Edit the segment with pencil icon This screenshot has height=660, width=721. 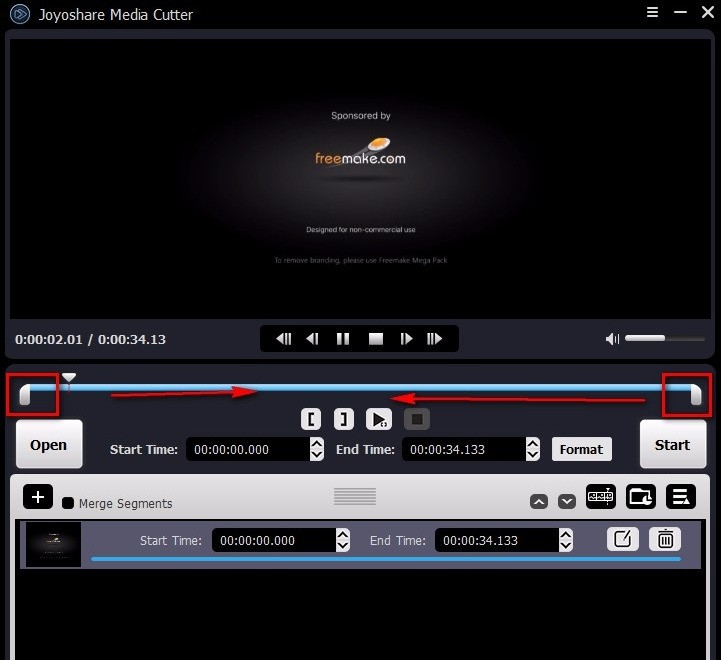(623, 539)
